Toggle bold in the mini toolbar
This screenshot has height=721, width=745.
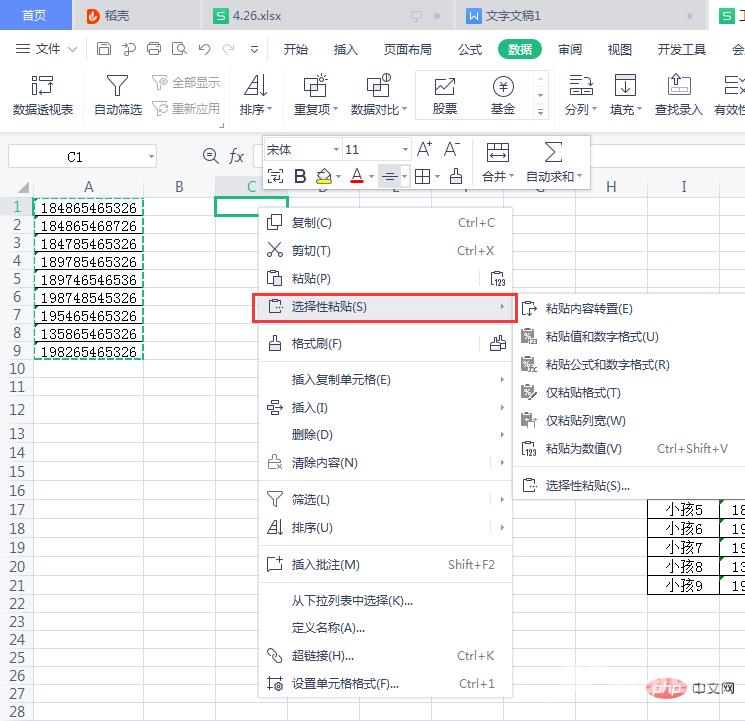coord(300,177)
